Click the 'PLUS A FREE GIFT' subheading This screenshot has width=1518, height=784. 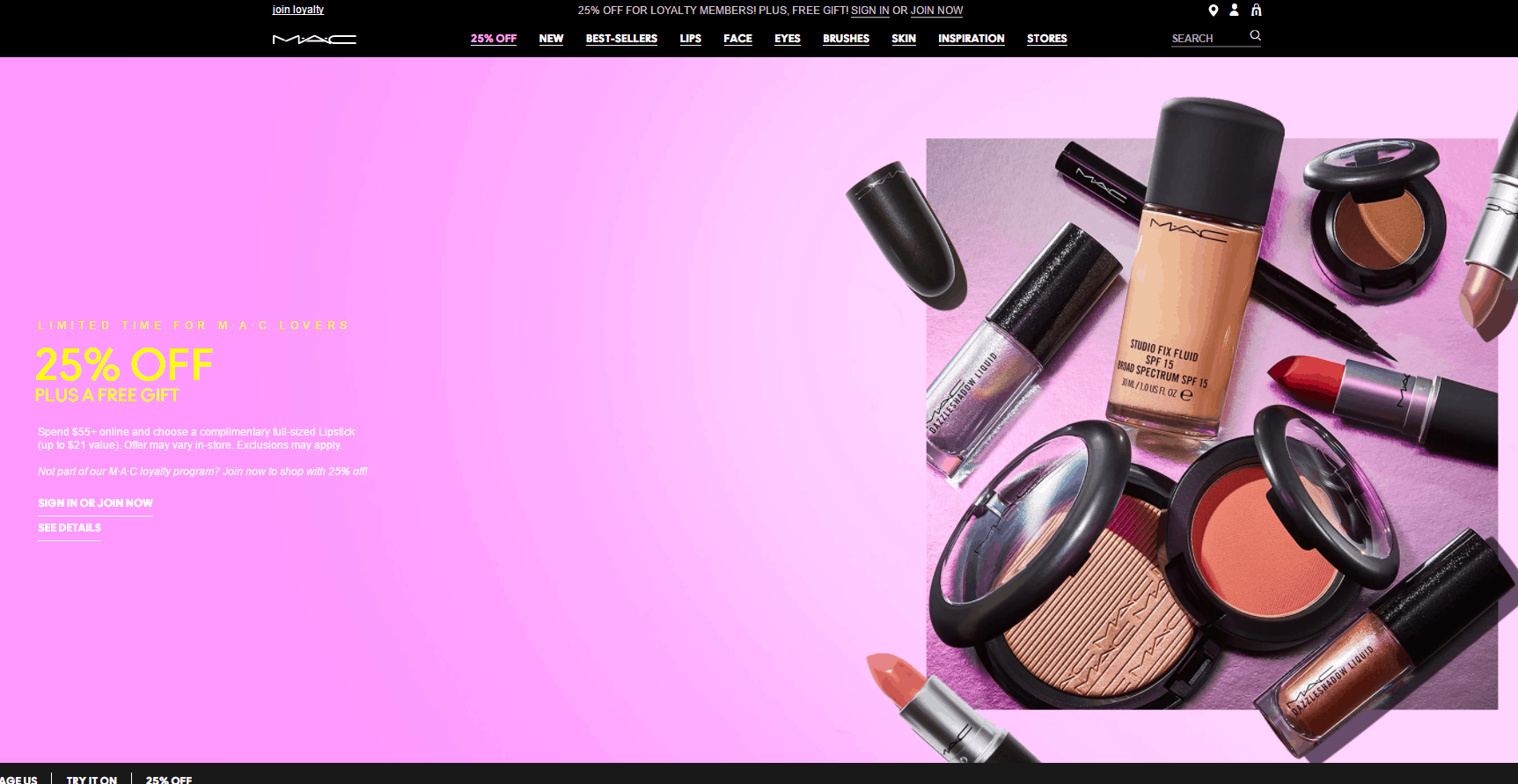(107, 395)
